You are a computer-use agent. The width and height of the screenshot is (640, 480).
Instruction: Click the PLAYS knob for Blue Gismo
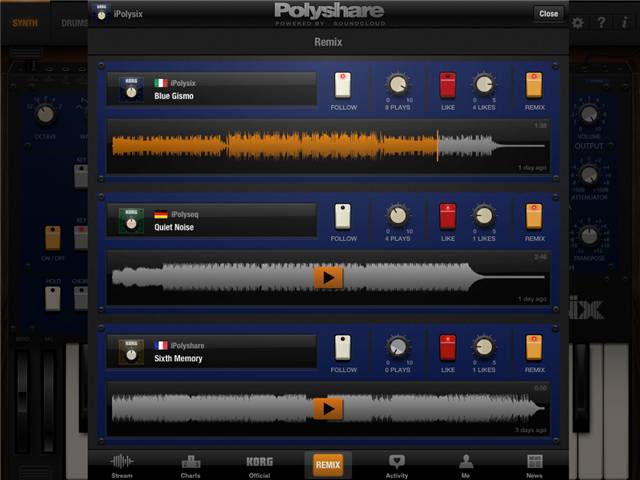coord(398,84)
